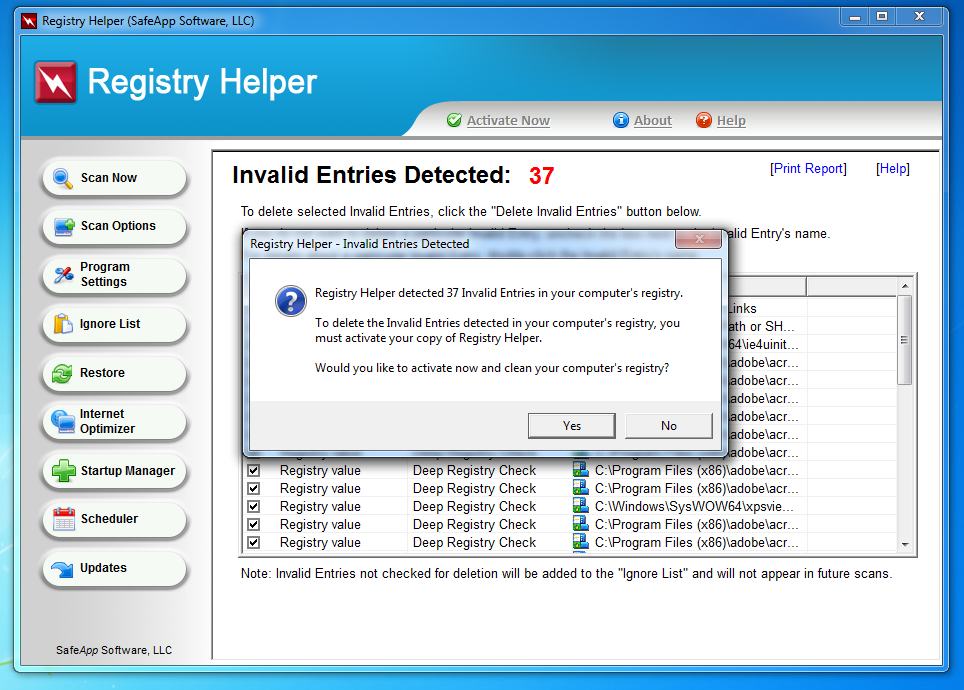Click the title bar Registry Helper icon
964x690 pixels.
29,22
